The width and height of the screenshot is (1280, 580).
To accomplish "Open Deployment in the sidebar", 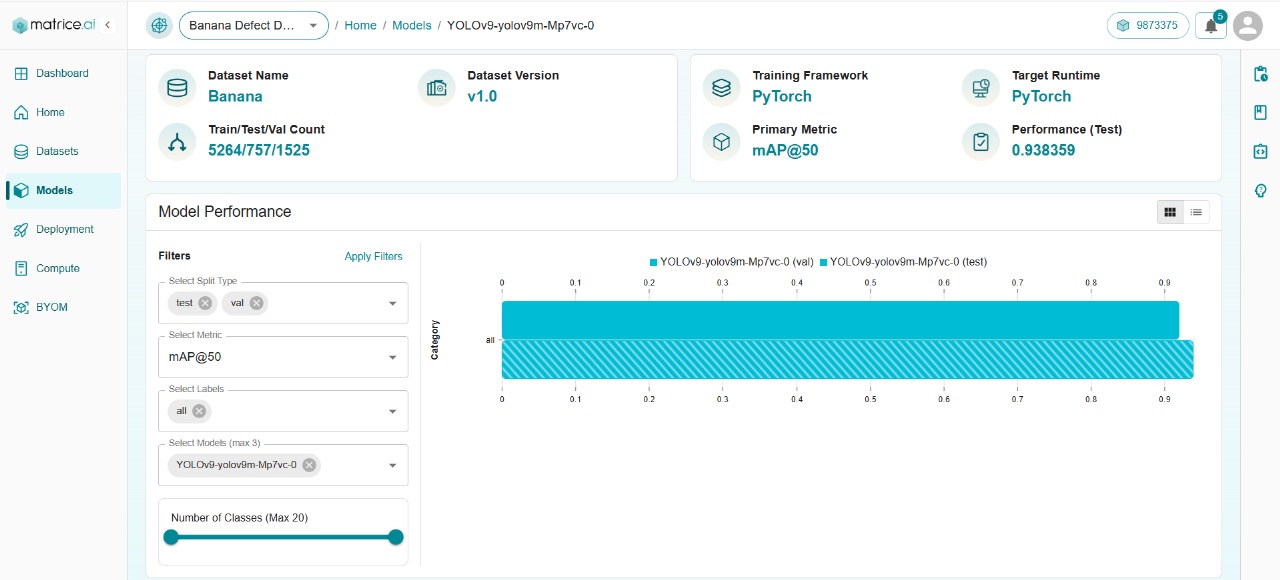I will click(x=64, y=229).
